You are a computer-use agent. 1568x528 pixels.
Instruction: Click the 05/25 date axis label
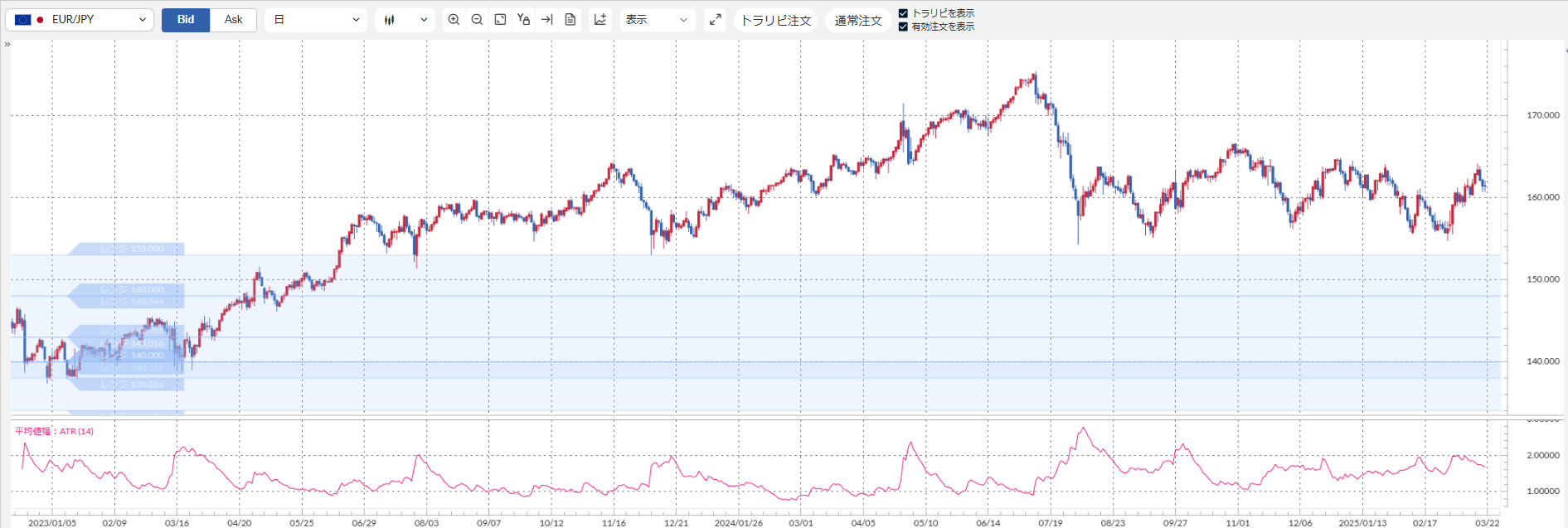point(302,523)
